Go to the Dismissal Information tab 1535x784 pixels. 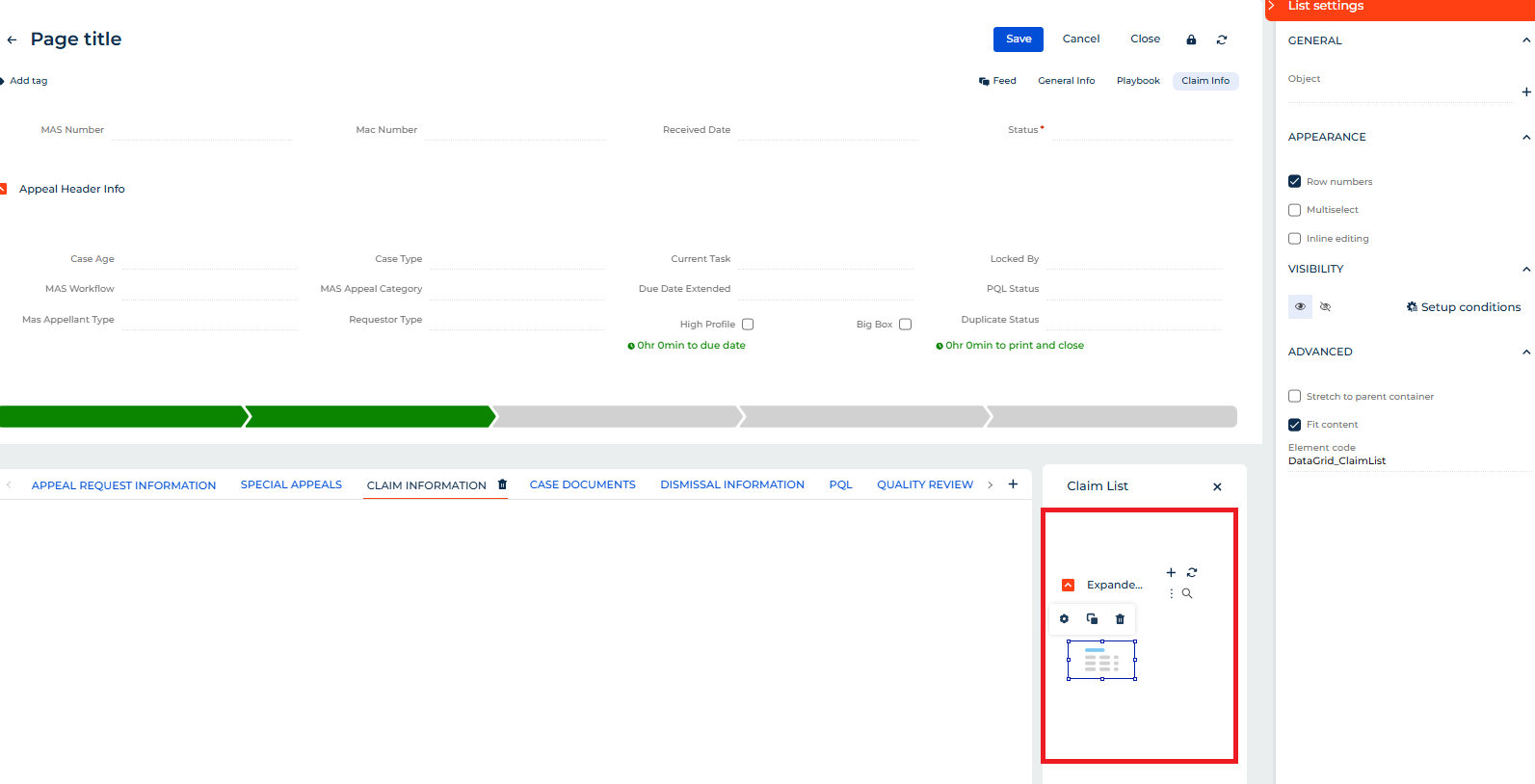[732, 484]
